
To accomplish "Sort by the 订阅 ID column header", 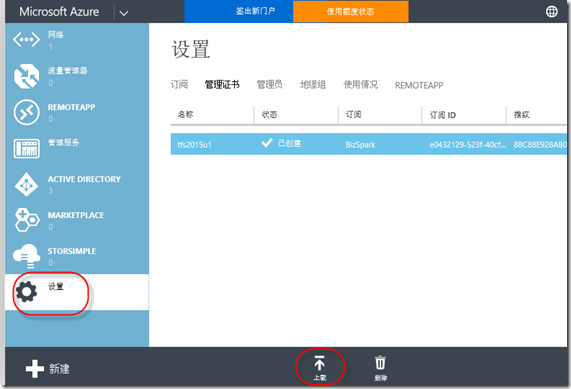I will tap(443, 115).
